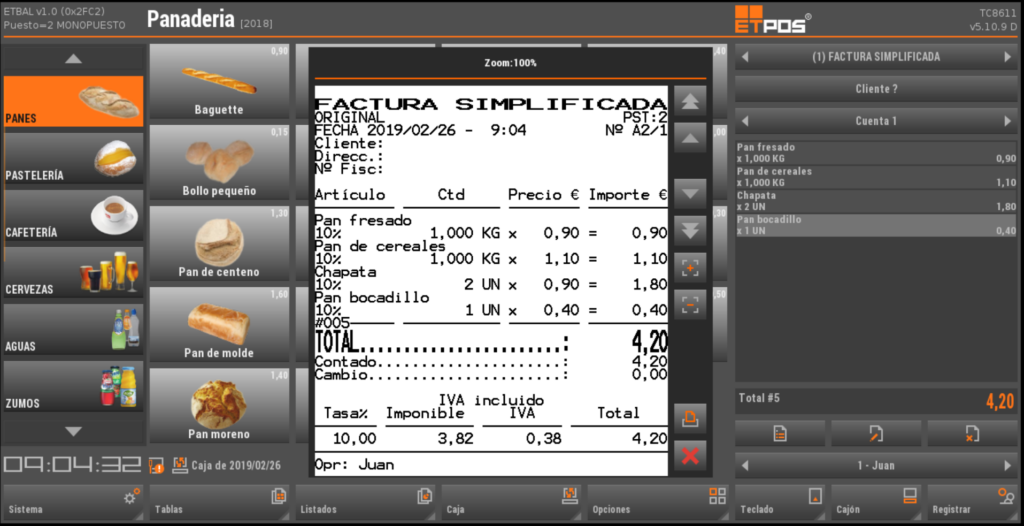This screenshot has width=1024, height=526.
Task: Switch to previous document type left of FACTURA SIMPLIFICADA
Action: click(745, 58)
